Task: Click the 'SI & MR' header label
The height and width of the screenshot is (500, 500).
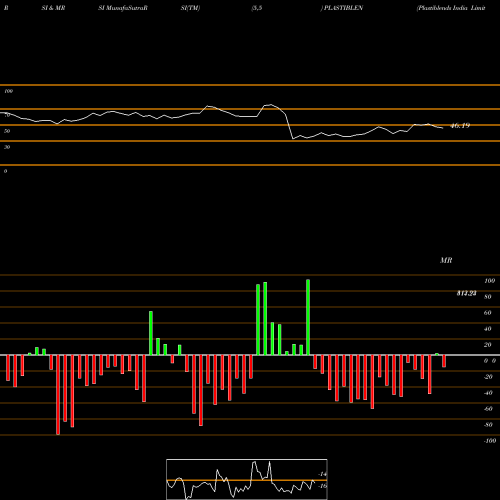Action: point(53,8)
